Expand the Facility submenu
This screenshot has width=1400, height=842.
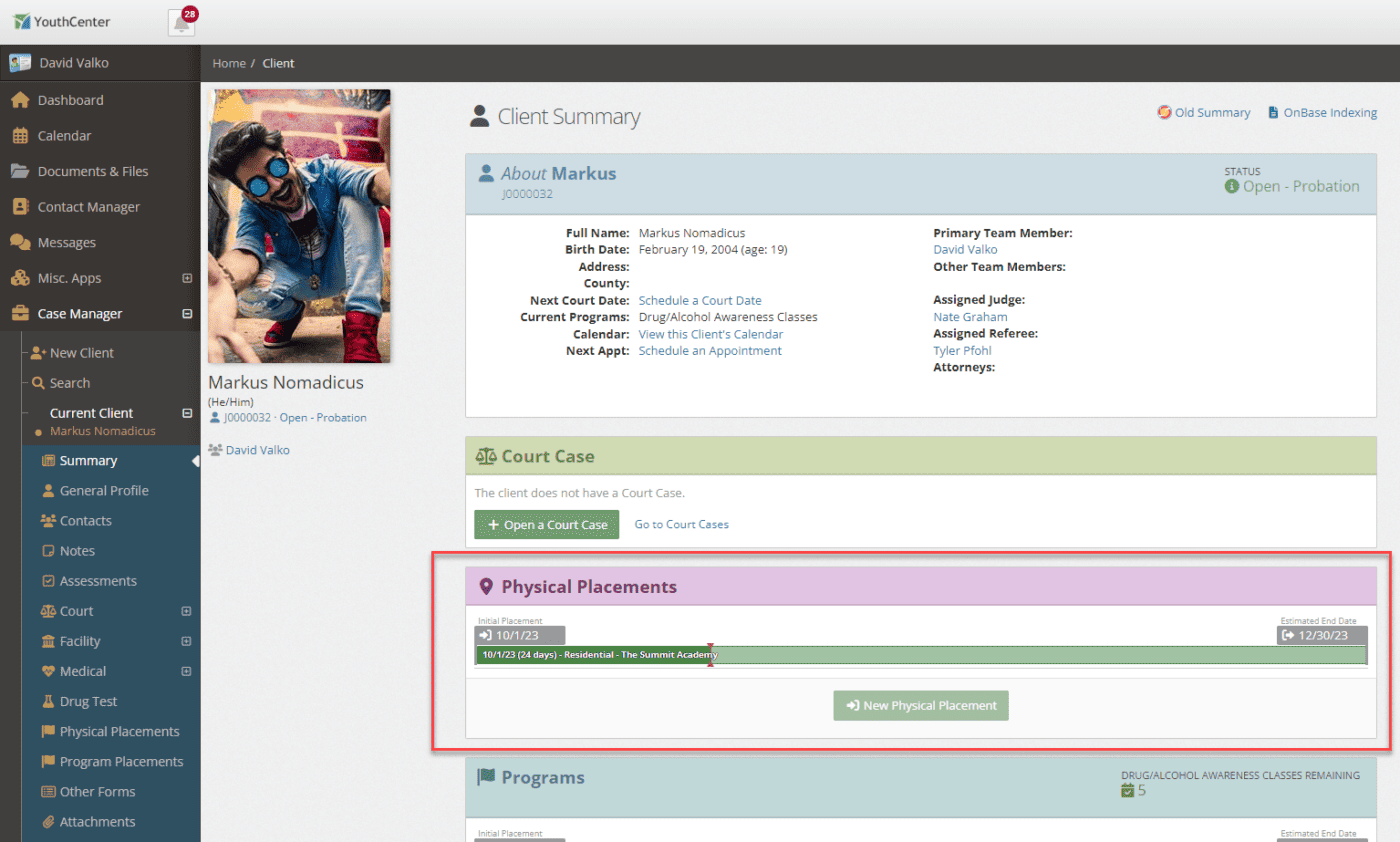(186, 641)
